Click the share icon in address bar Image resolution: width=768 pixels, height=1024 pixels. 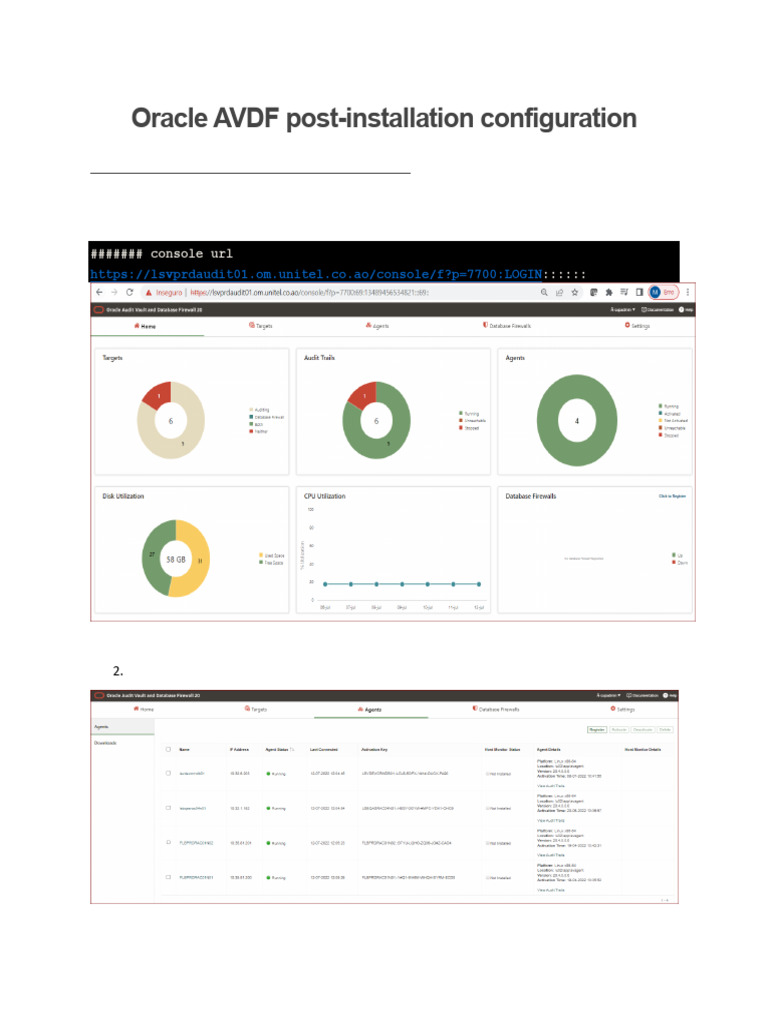pos(560,293)
